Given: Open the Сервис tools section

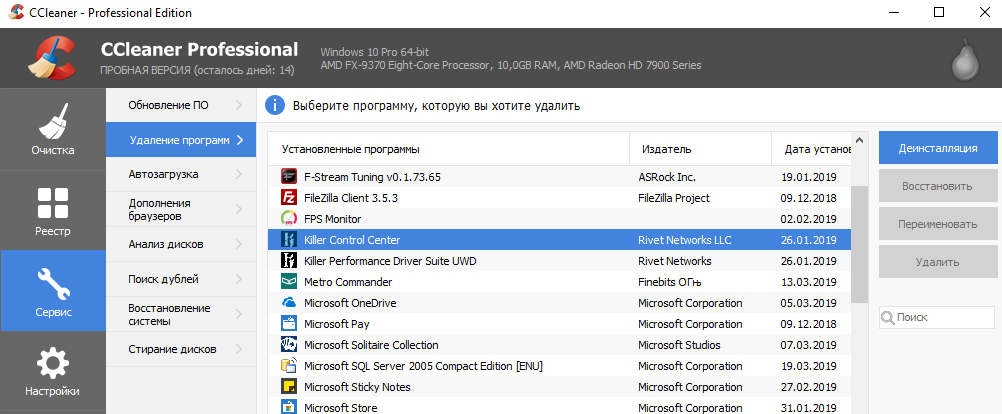Looking at the screenshot, I should click(x=52, y=290).
